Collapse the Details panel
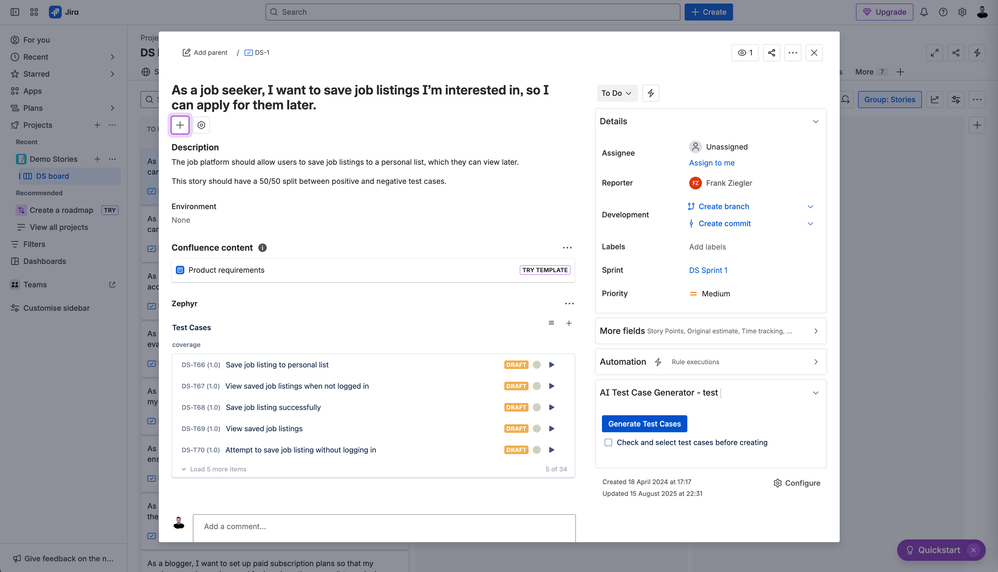The image size is (998, 572). click(815, 122)
